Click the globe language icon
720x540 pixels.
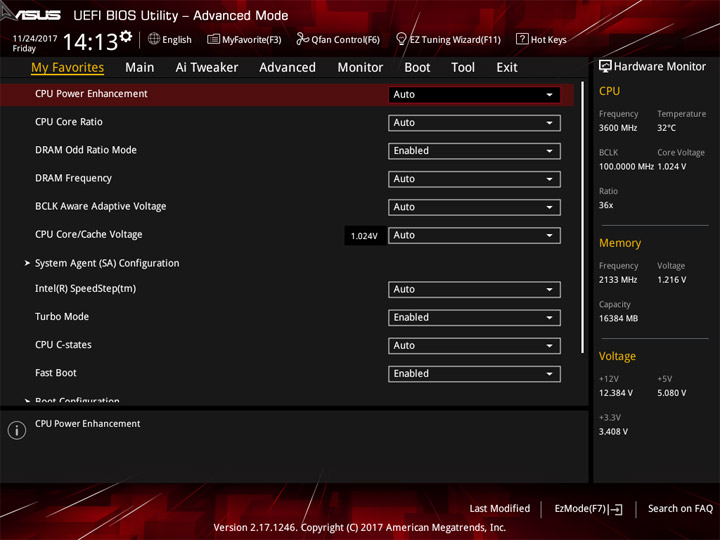click(x=154, y=39)
